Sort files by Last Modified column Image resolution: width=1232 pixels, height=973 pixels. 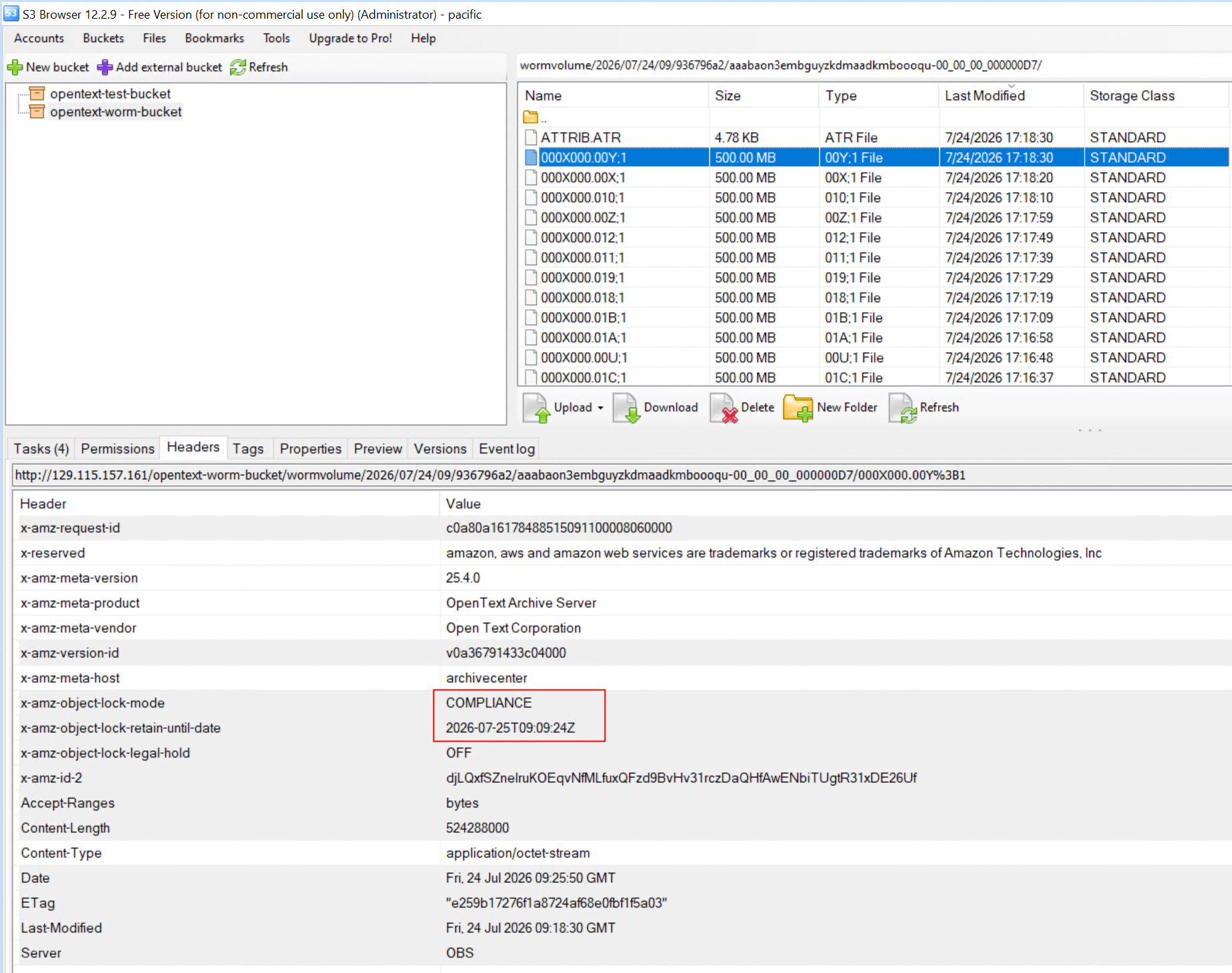(x=1011, y=95)
